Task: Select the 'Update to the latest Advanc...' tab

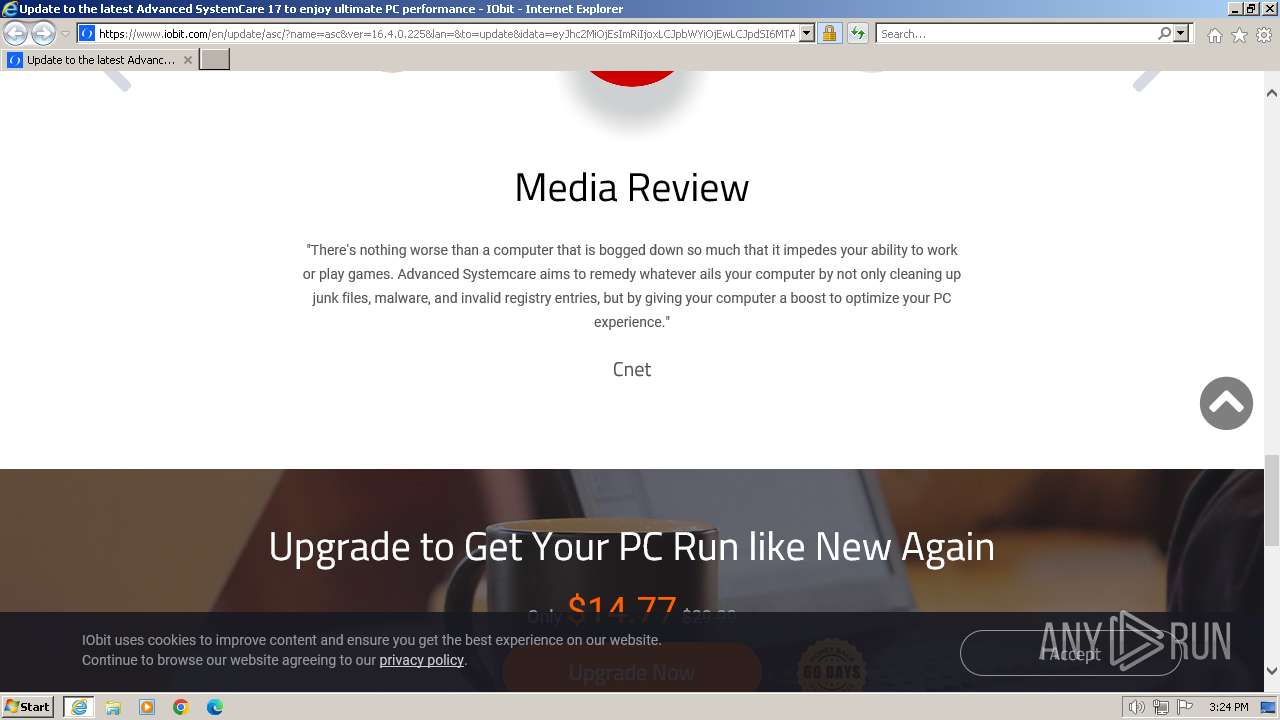Action: click(99, 60)
